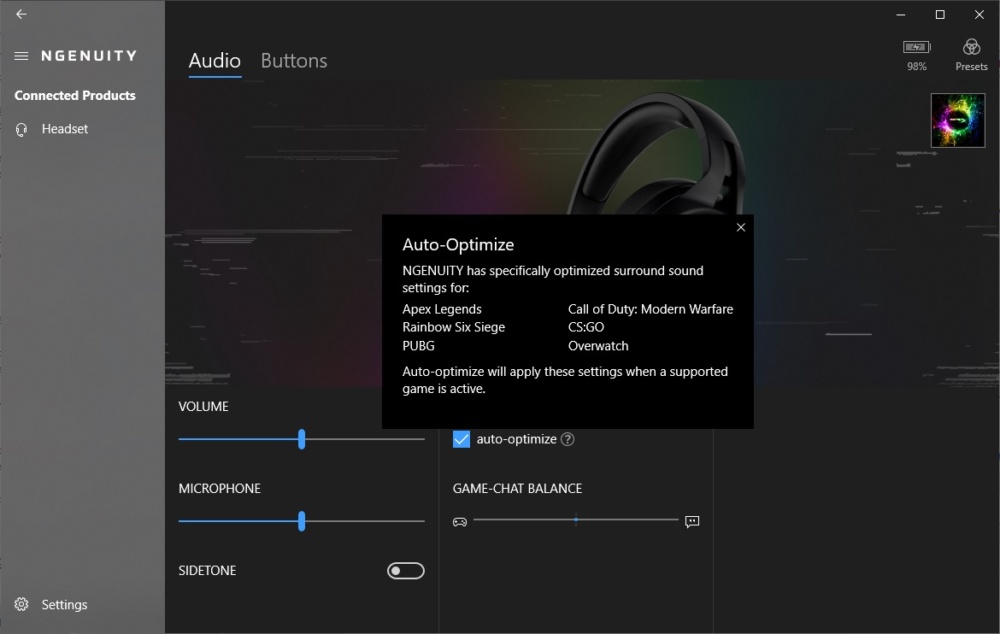Click the GAME-CHAT BALANCE label
This screenshot has height=634, width=1000.
point(517,489)
